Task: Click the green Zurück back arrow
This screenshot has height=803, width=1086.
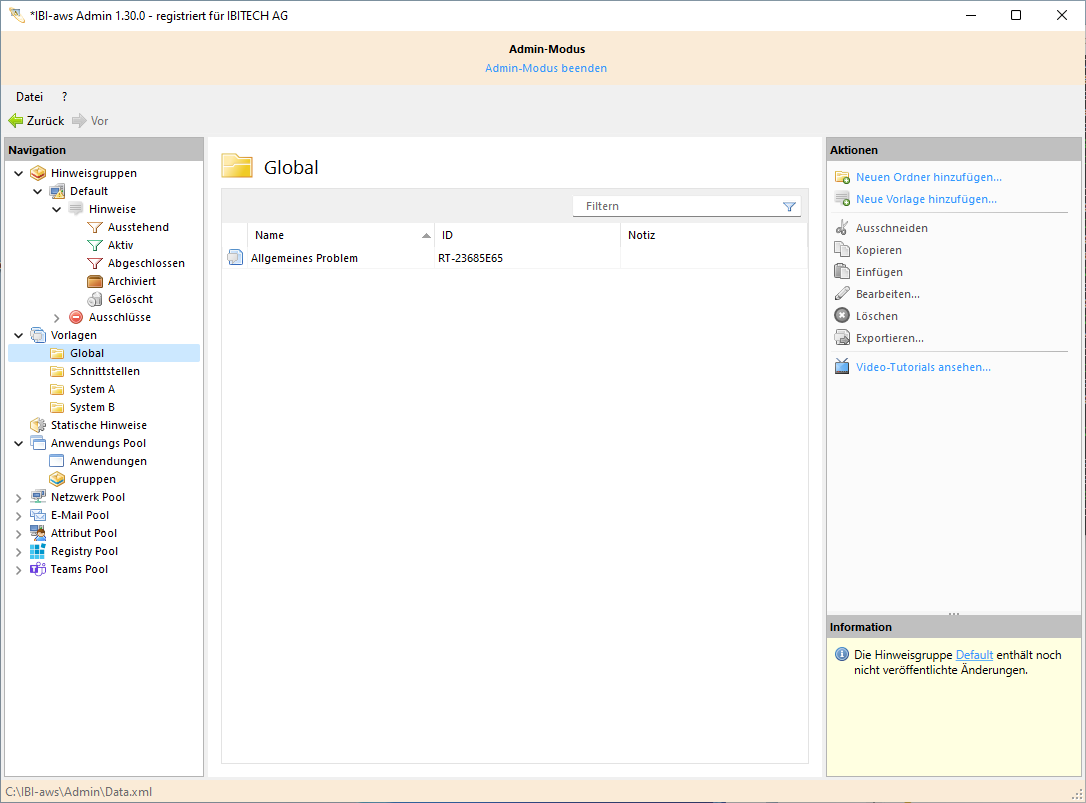Action: [x=16, y=121]
